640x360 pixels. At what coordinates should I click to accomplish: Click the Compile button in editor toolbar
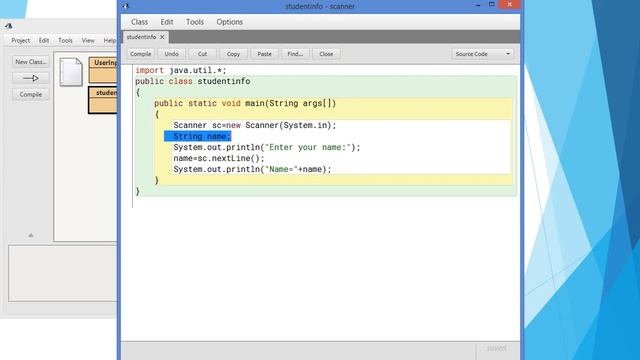pyautogui.click(x=140, y=54)
